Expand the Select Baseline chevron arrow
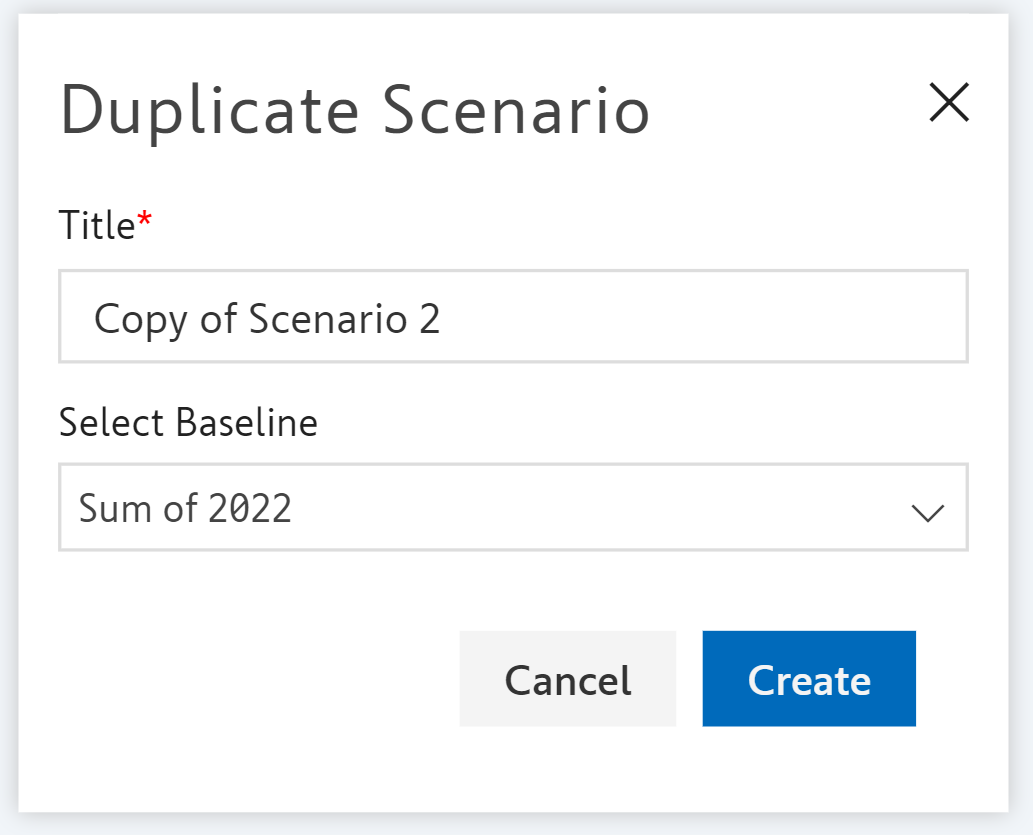The height and width of the screenshot is (835, 1033). click(927, 512)
